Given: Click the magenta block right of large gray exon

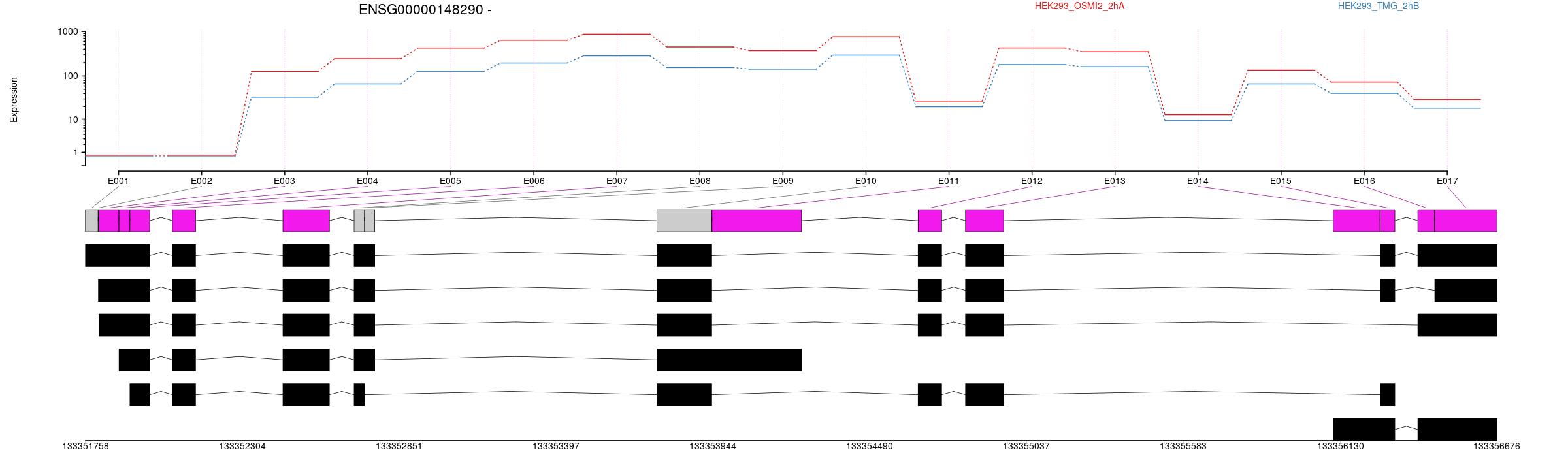Looking at the screenshot, I should tap(757, 221).
